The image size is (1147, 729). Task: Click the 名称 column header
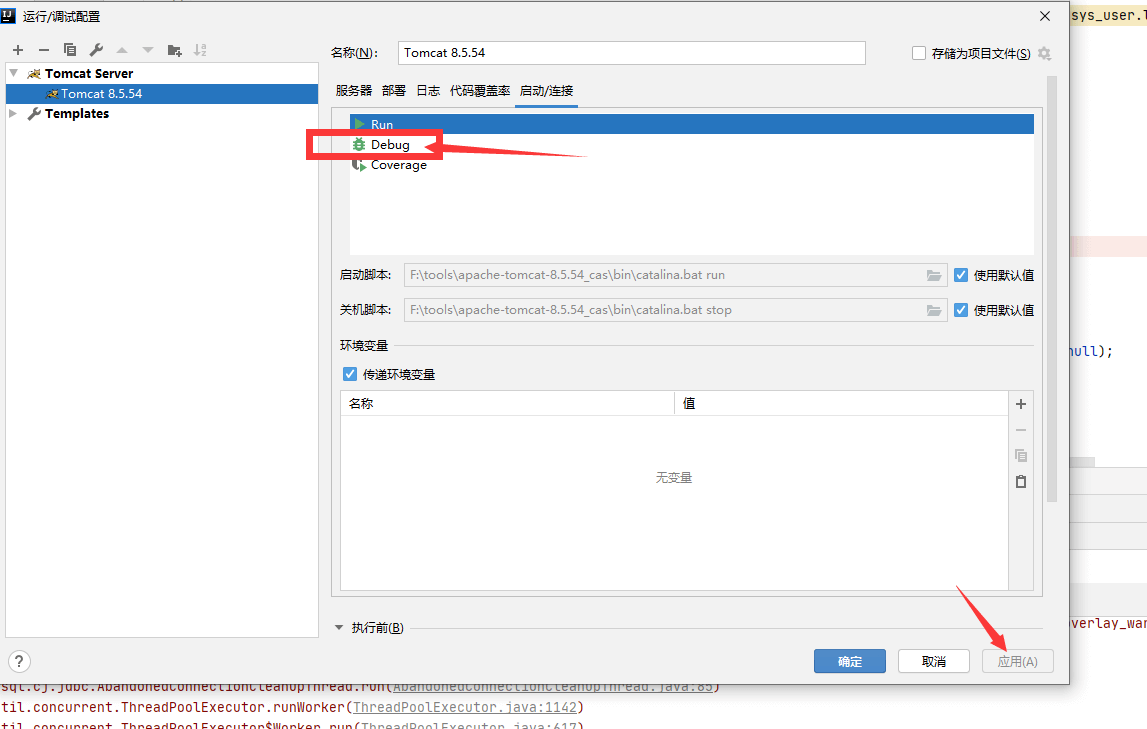pos(507,404)
